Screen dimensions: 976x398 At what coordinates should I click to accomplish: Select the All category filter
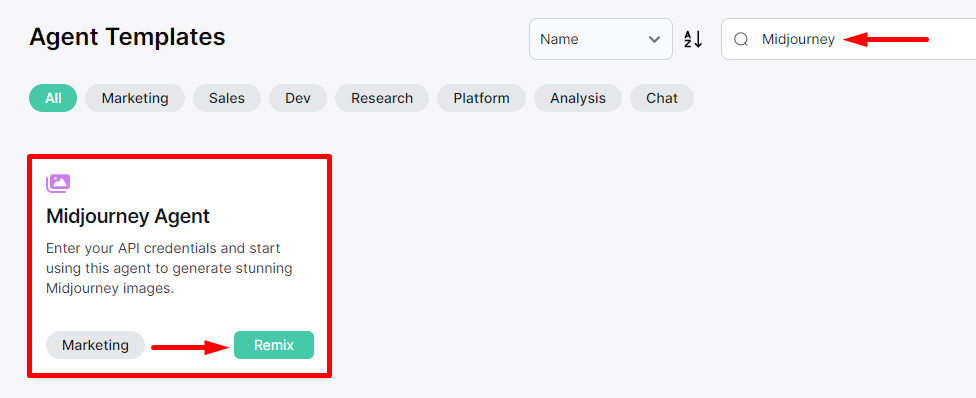(x=53, y=98)
